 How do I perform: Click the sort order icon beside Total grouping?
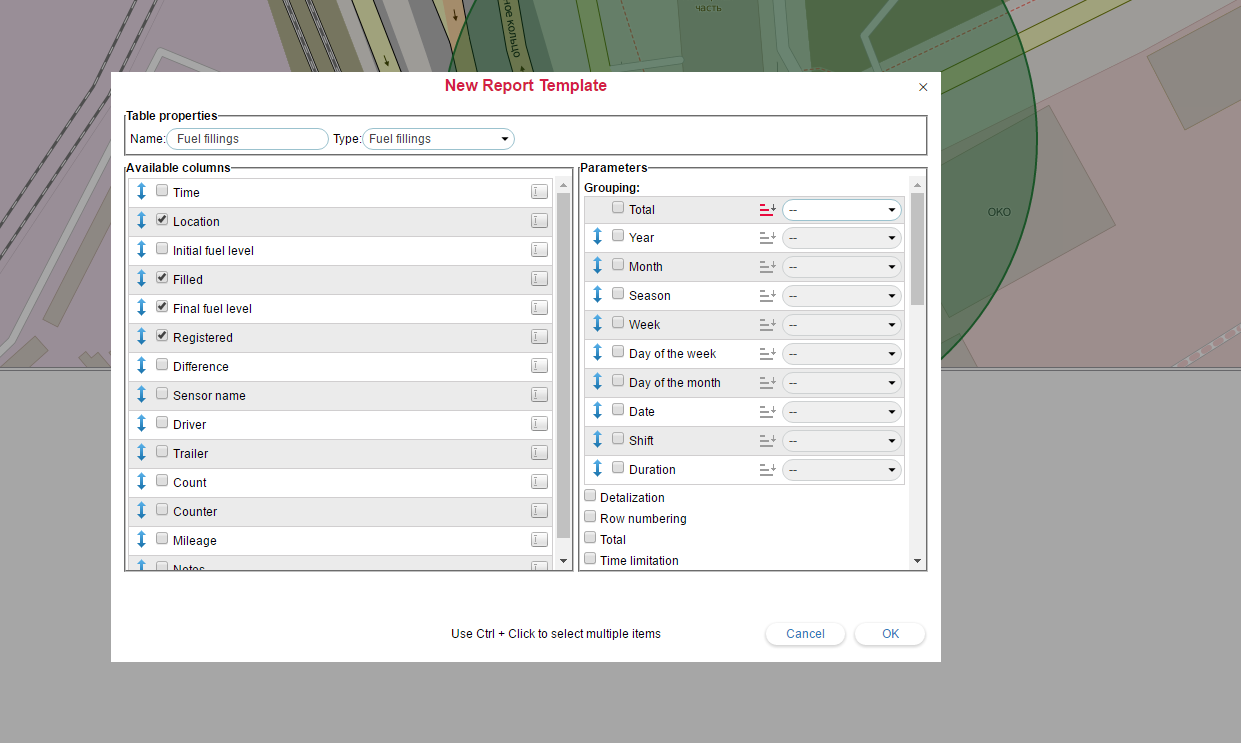tap(767, 208)
